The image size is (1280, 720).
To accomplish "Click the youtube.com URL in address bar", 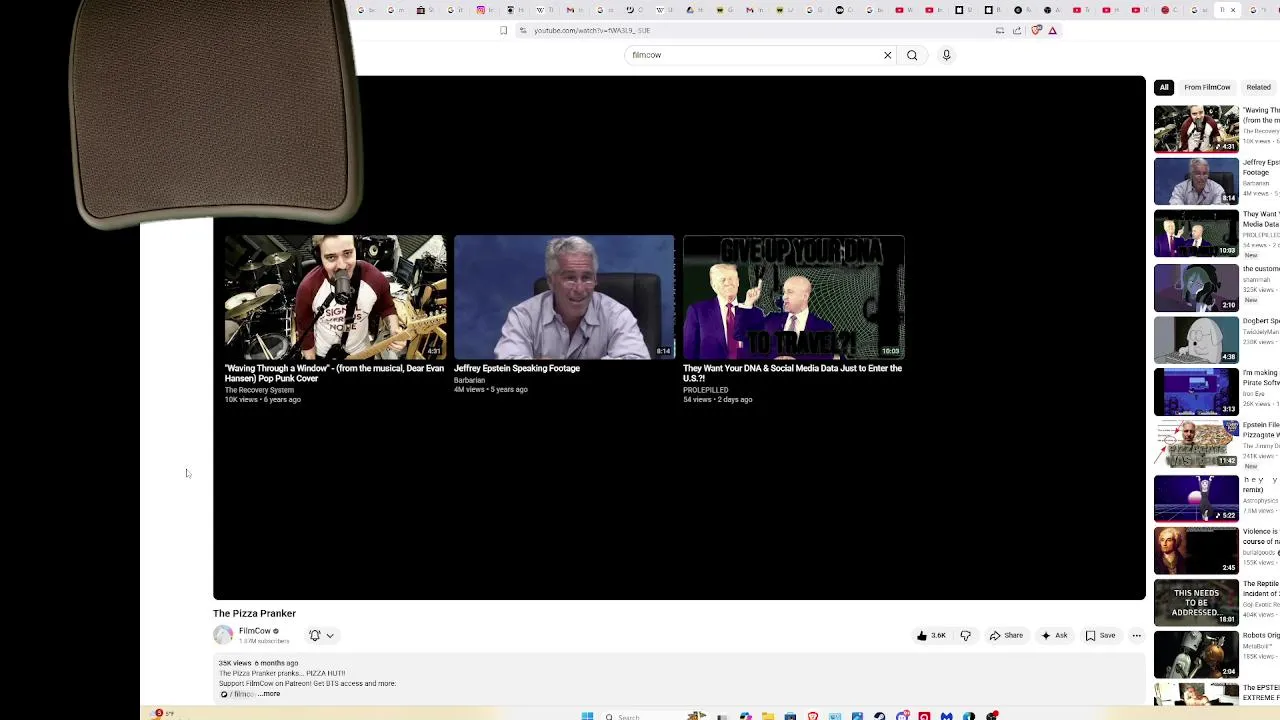I will coord(592,30).
